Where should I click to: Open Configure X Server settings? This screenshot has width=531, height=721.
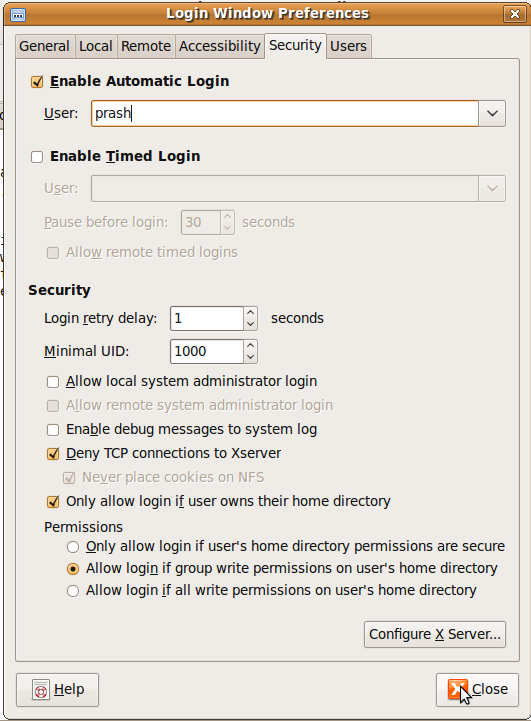click(434, 635)
